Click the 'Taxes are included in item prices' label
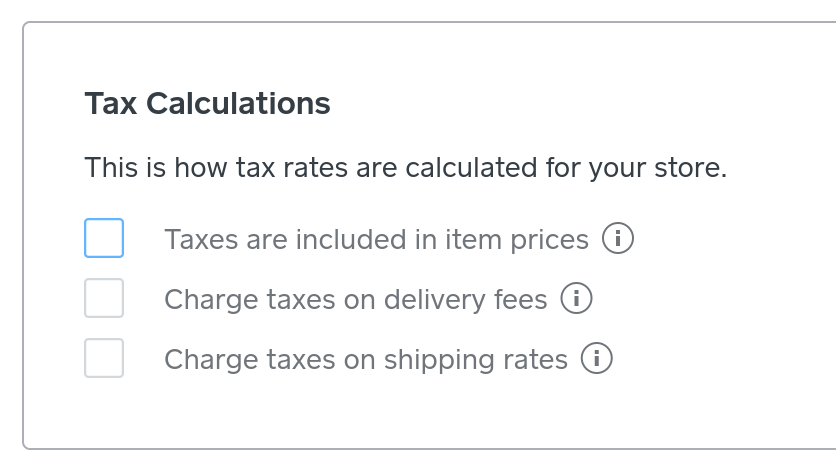836x474 pixels. [x=376, y=240]
